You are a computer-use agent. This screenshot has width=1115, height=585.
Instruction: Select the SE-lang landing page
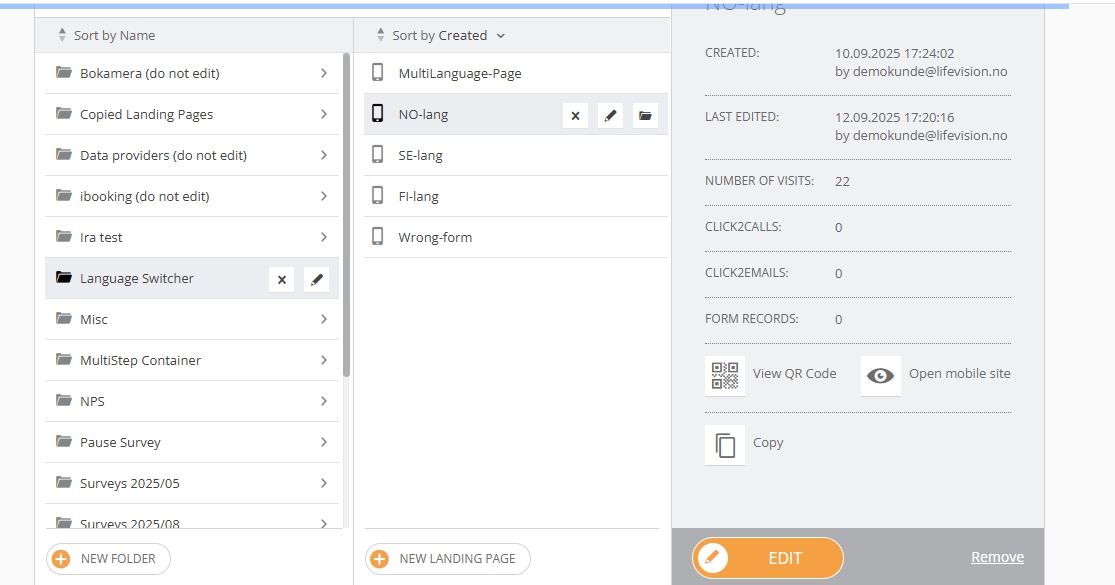(x=516, y=155)
